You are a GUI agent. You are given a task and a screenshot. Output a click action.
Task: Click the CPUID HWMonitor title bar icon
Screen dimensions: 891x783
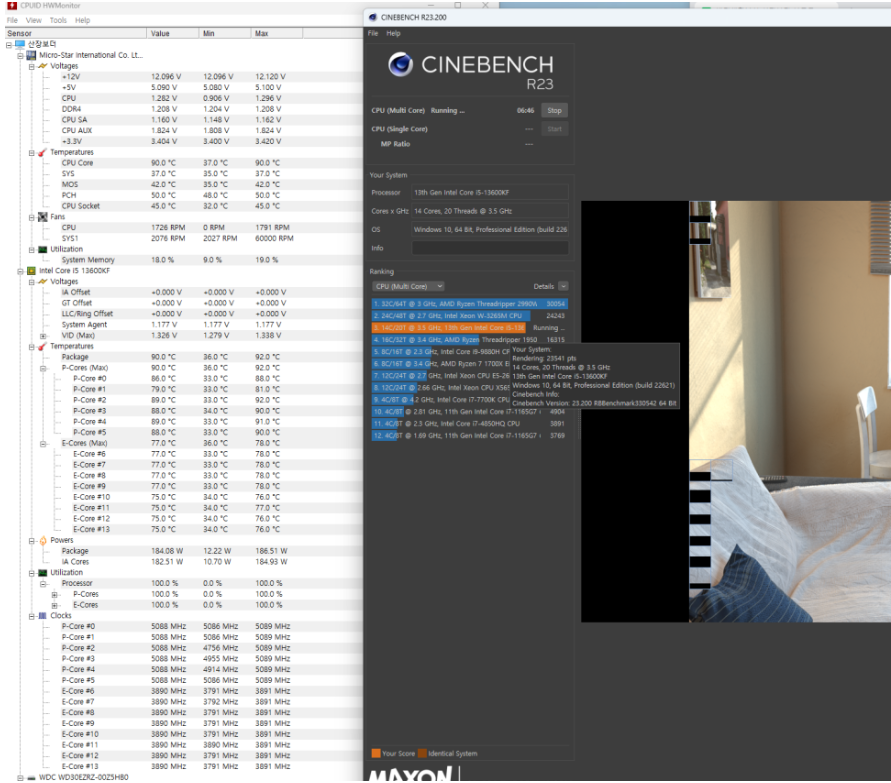click(11, 5)
